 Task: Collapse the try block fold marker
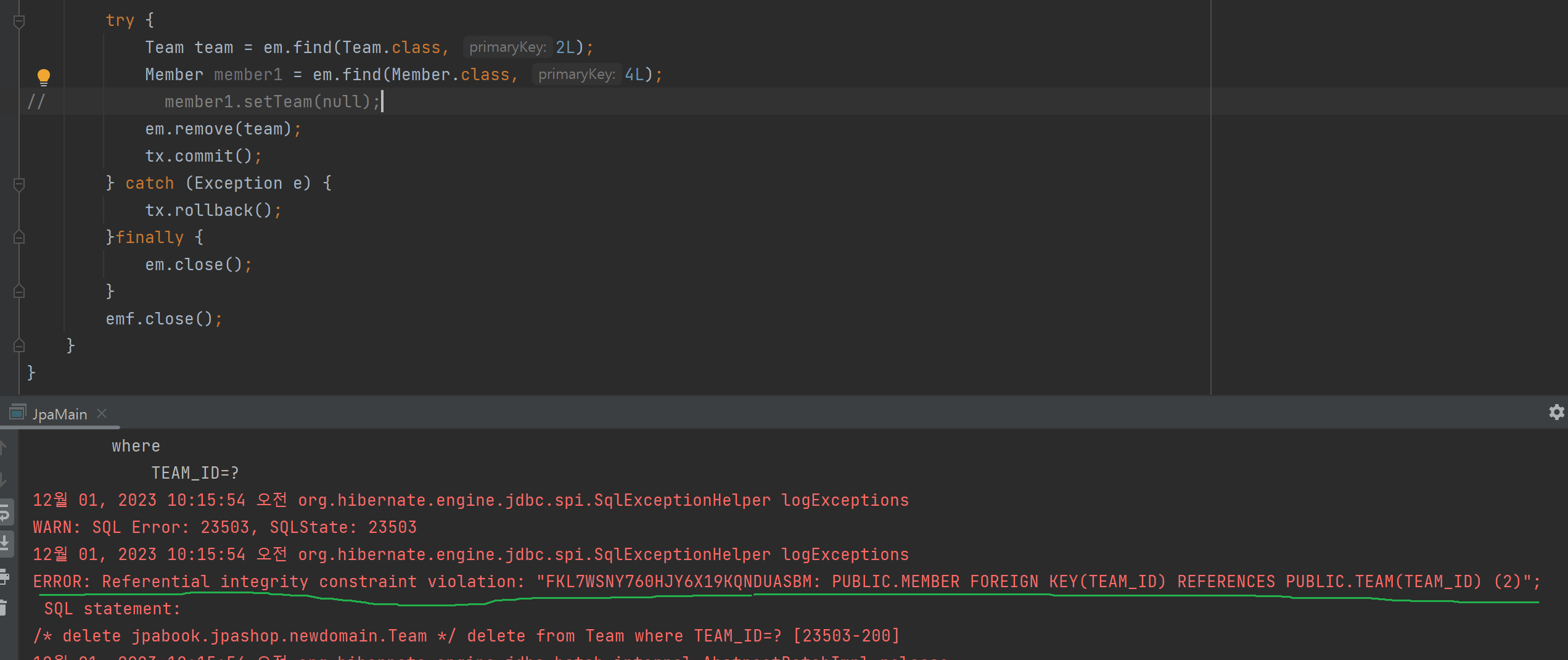point(19,22)
